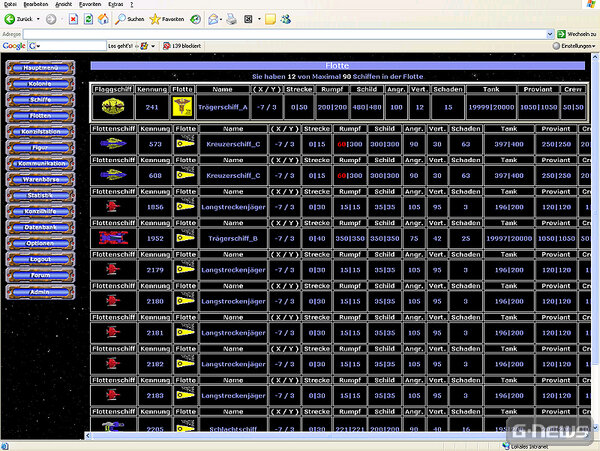Select the Kreuzerschiff_C ship icon, Kennung 573
Image resolution: width=600 pixels, height=451 pixels.
point(111,144)
